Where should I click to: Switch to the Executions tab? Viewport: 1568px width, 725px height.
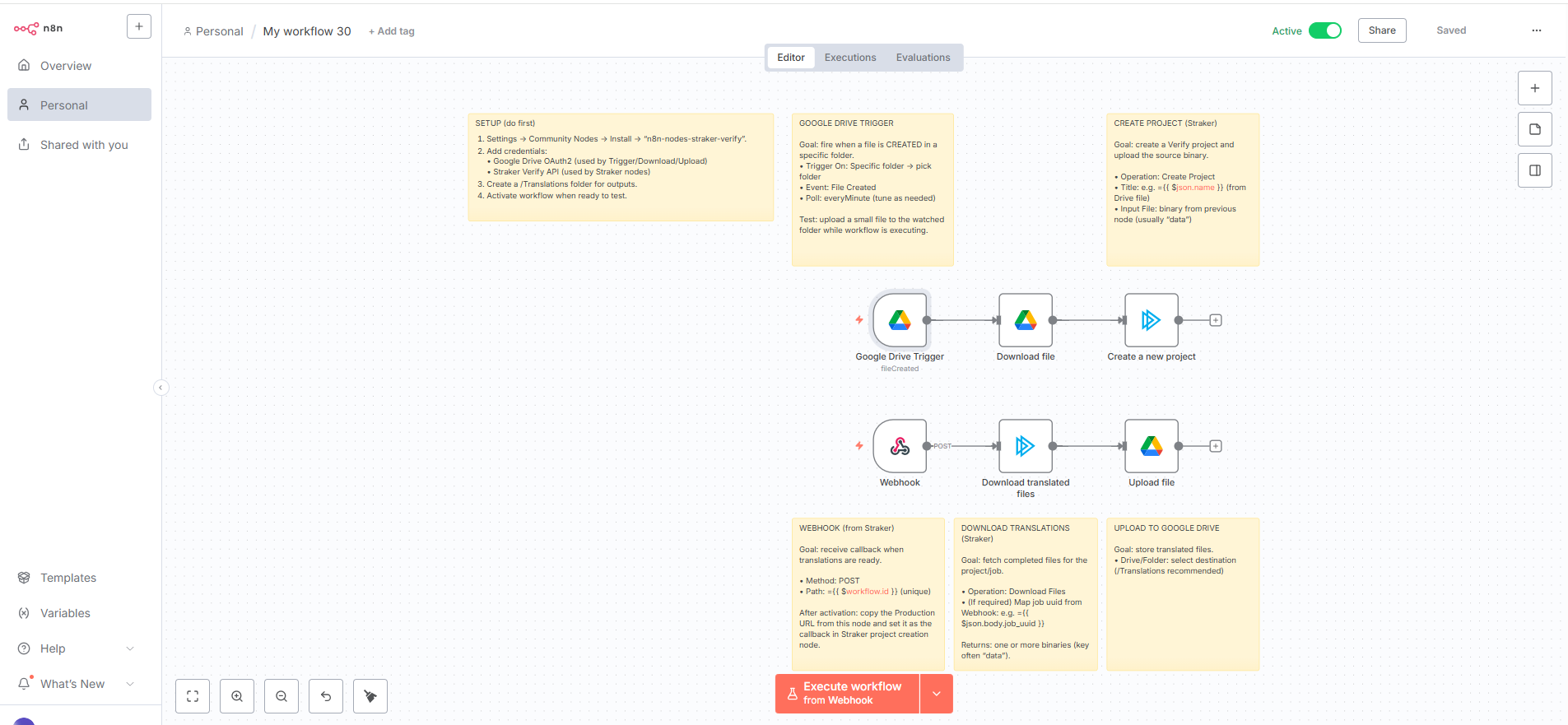[850, 58]
